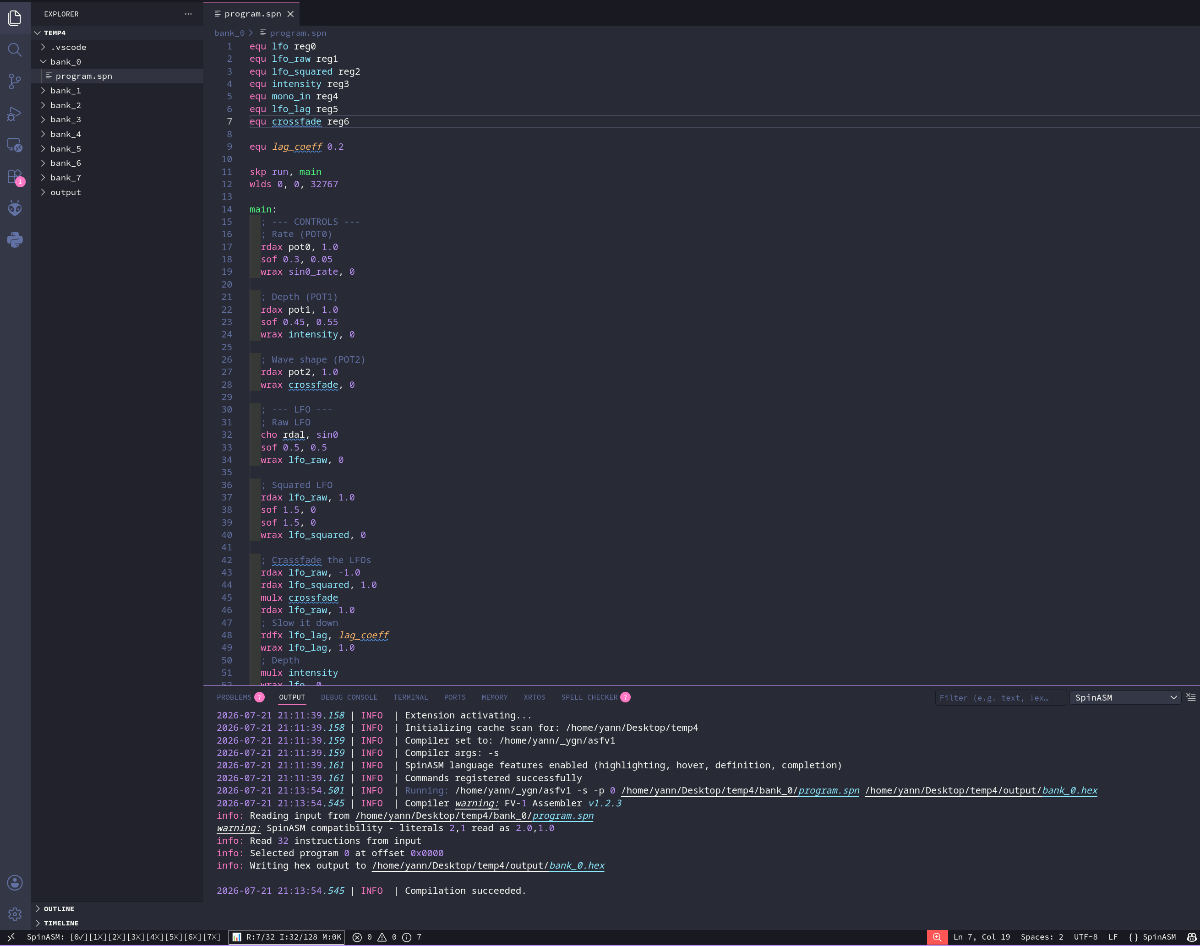The width and height of the screenshot is (1200, 946).
Task: Expand the Outline section
Action: click(x=118, y=908)
